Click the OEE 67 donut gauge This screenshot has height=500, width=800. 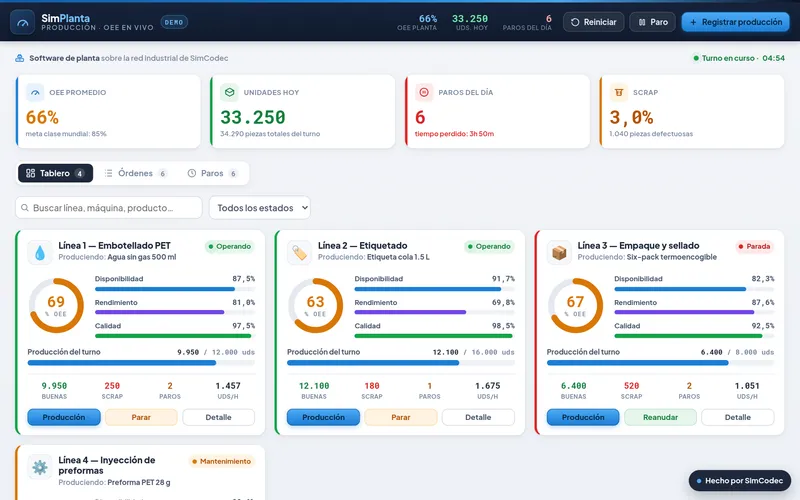point(576,306)
